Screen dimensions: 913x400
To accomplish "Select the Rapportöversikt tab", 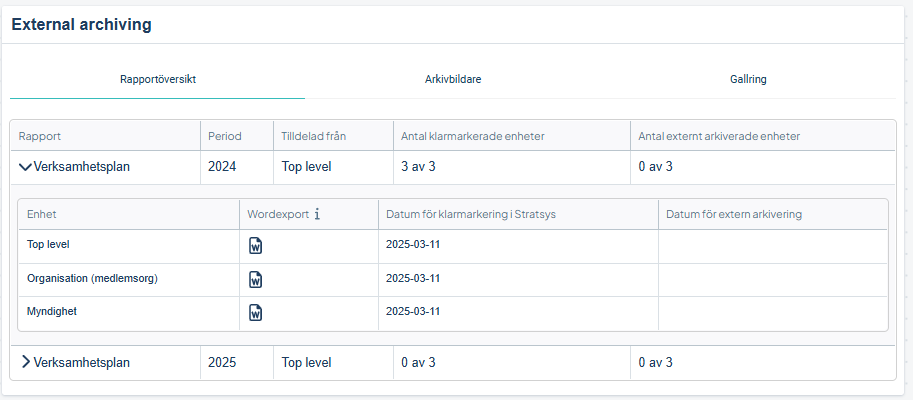I will coord(157,79).
